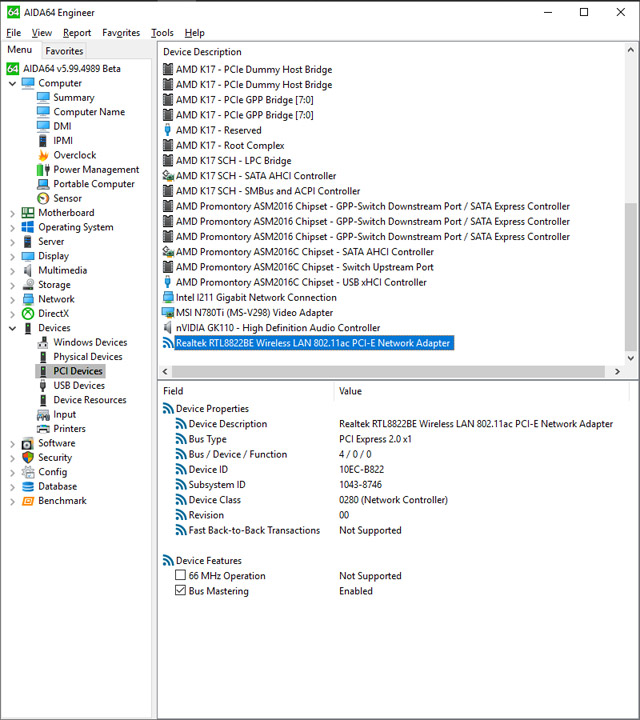Open the File menu
640x720 pixels.
(14, 33)
